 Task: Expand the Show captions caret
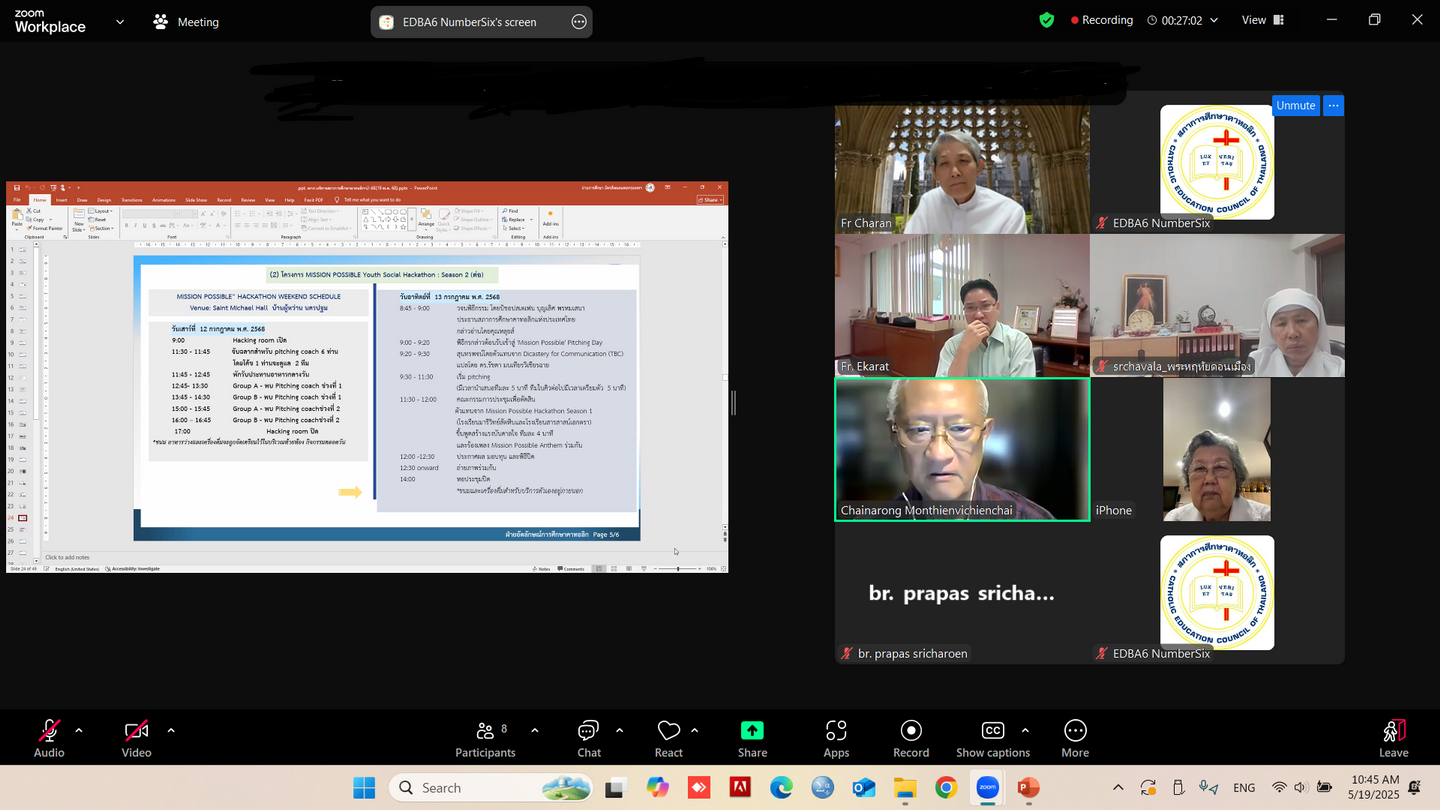[x=1025, y=730]
